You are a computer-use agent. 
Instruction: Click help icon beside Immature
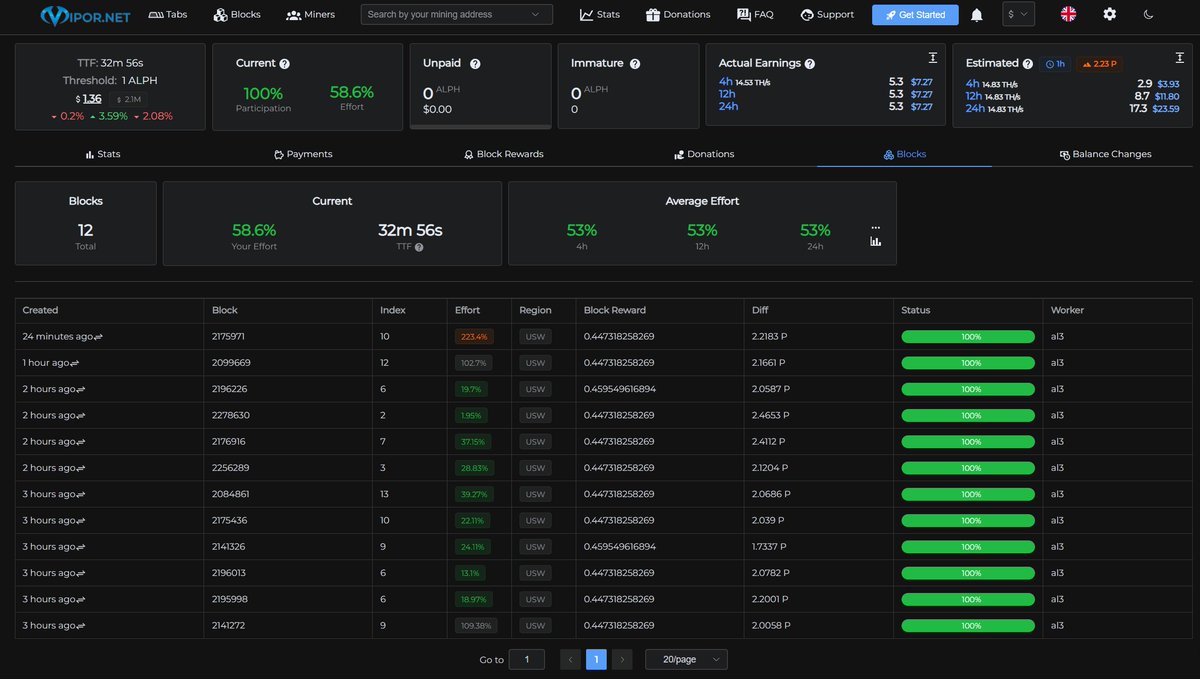(x=635, y=64)
